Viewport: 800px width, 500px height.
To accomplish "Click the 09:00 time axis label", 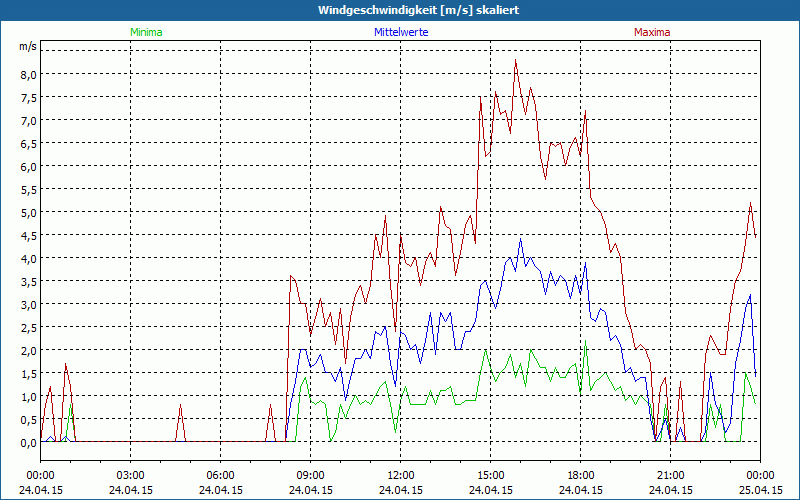I will click(x=310, y=476).
